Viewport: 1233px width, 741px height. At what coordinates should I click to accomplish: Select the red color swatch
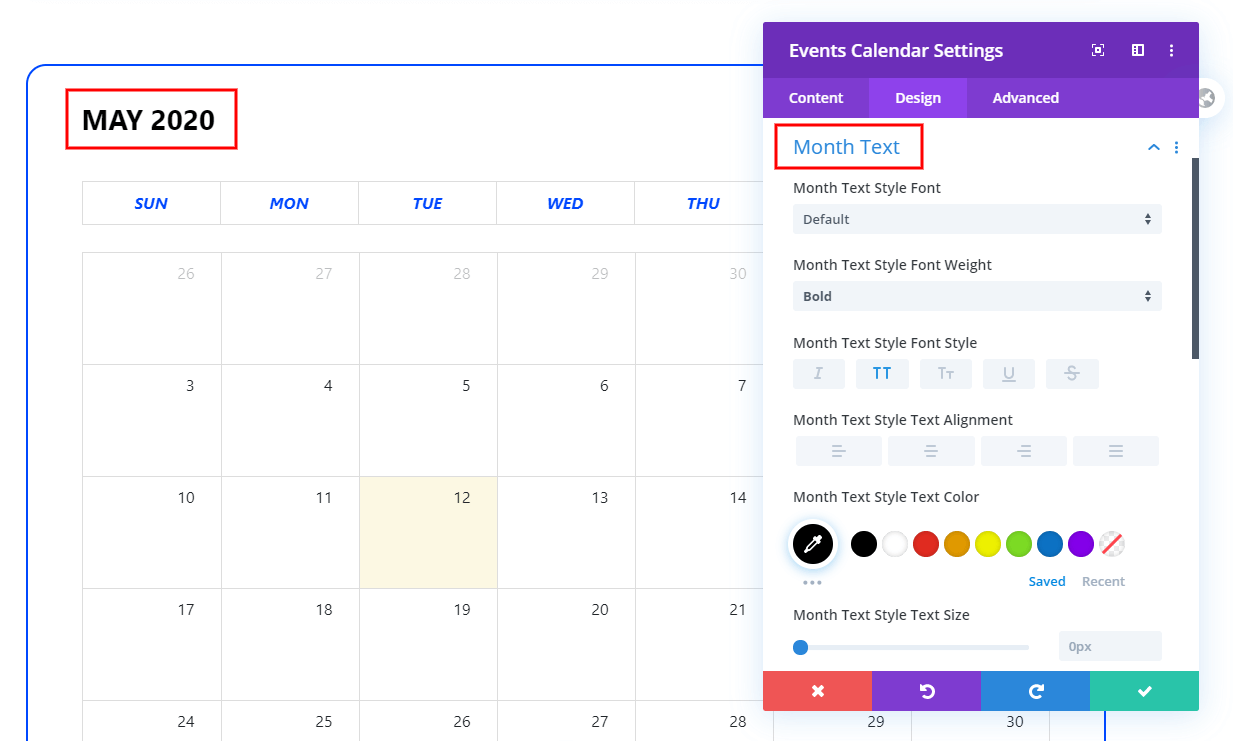tap(926, 544)
